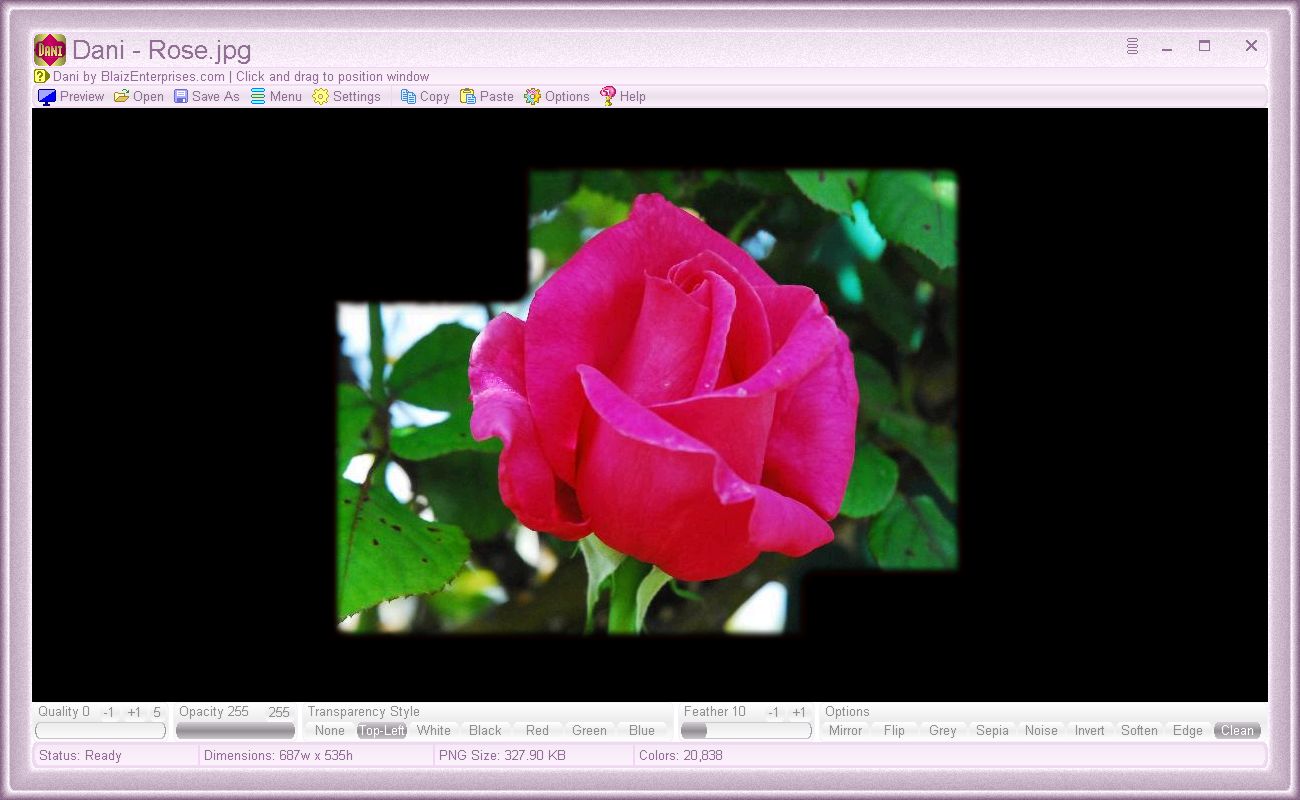1300x800 pixels.
Task: Set Opacity to 255 preset
Action: click(279, 712)
